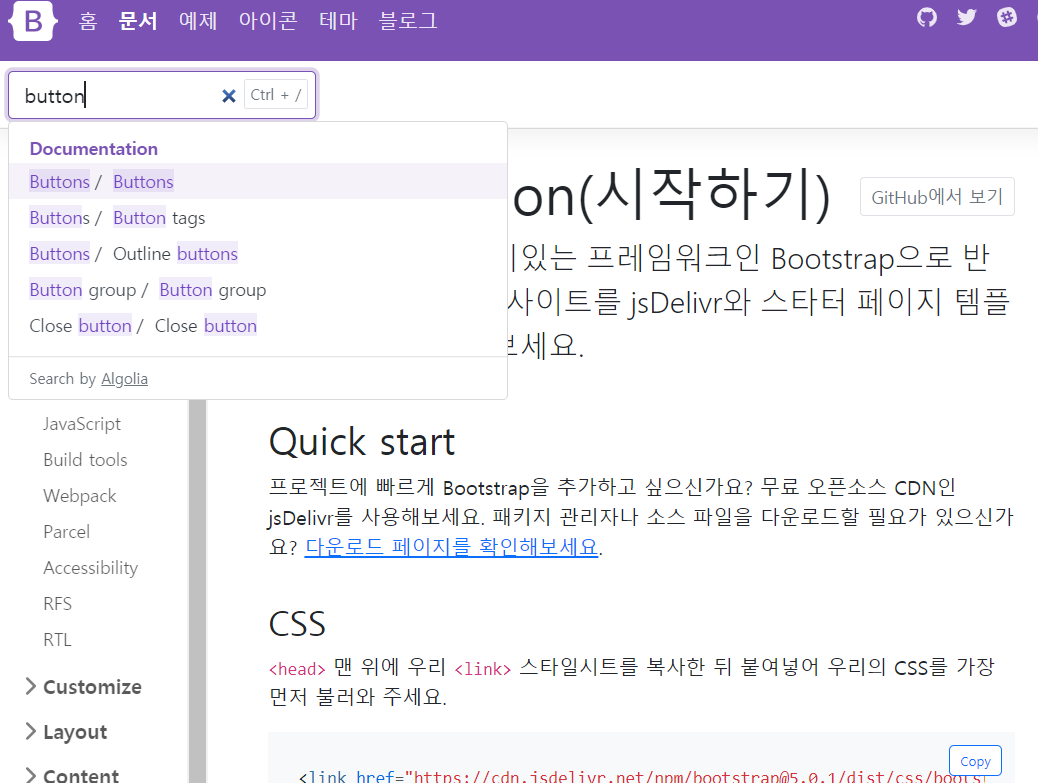Viewport: 1038px width, 783px height.
Task: Clear the search field with the X icon
Action: 228,96
